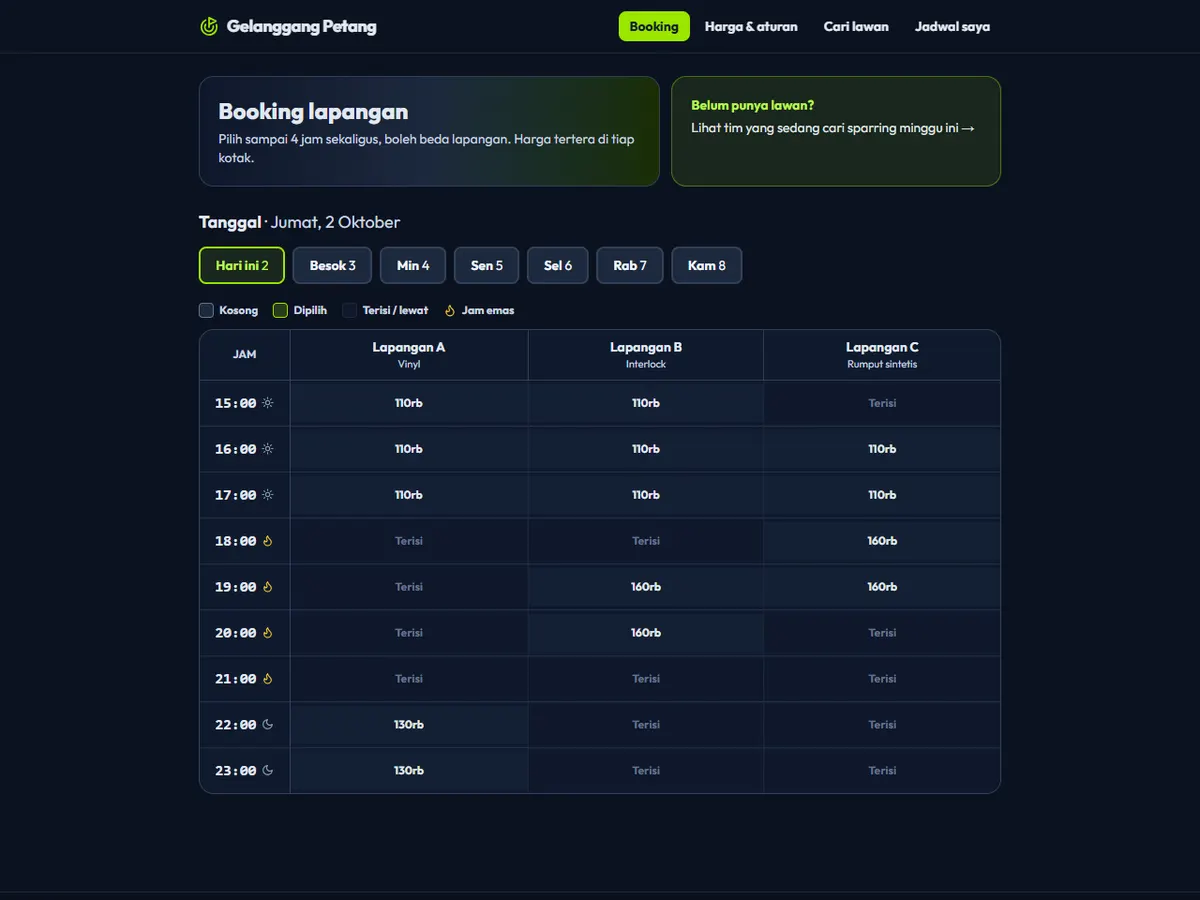This screenshot has height=900, width=1200.
Task: Click the sun icon beside 15:00
Action: tap(268, 403)
